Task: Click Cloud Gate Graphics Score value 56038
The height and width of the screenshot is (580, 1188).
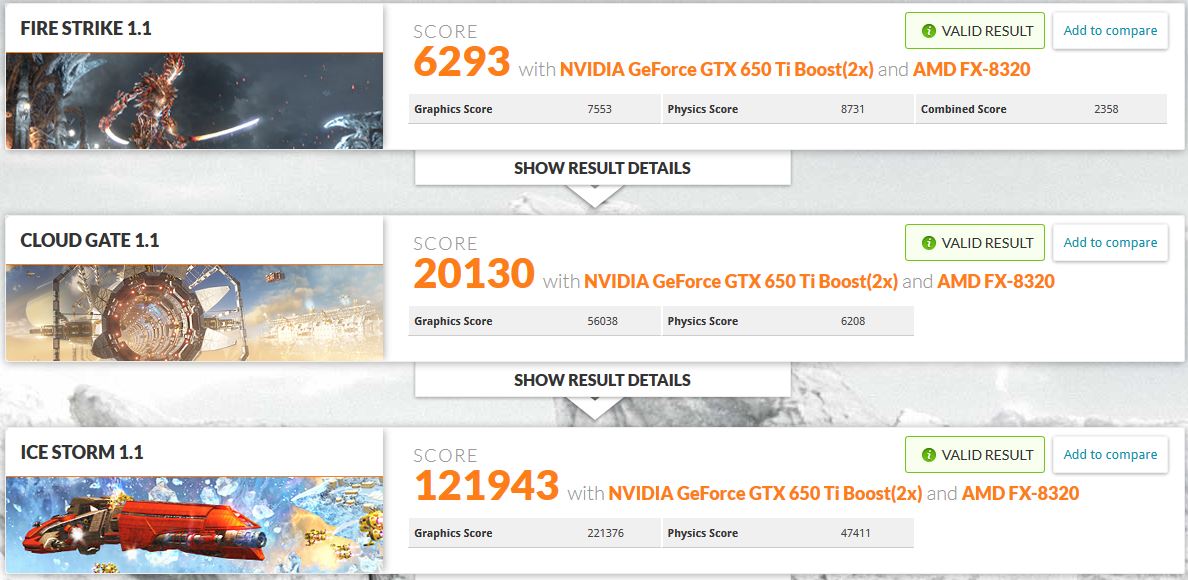Action: 602,321
